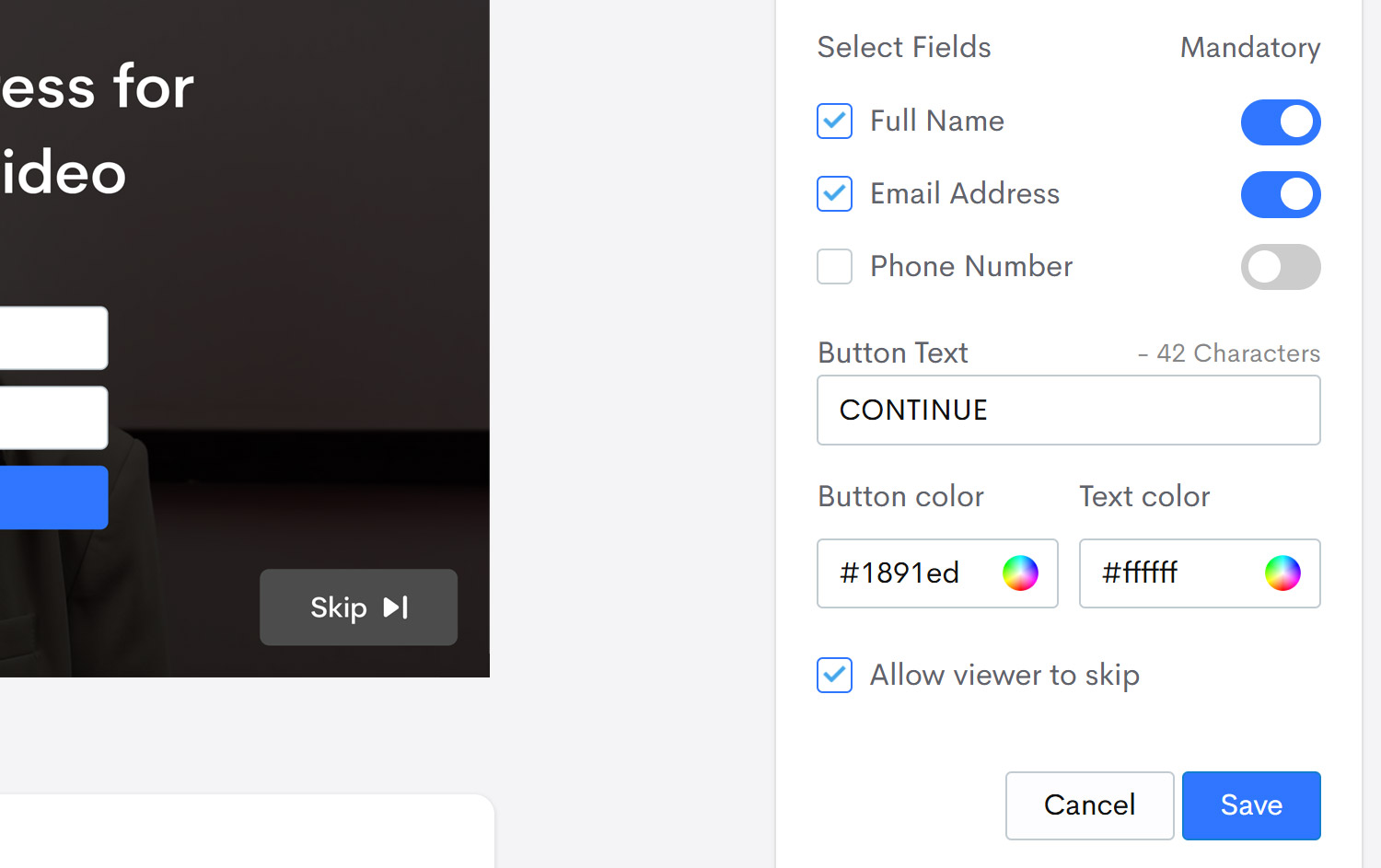Click the second white input in preview form

53,418
